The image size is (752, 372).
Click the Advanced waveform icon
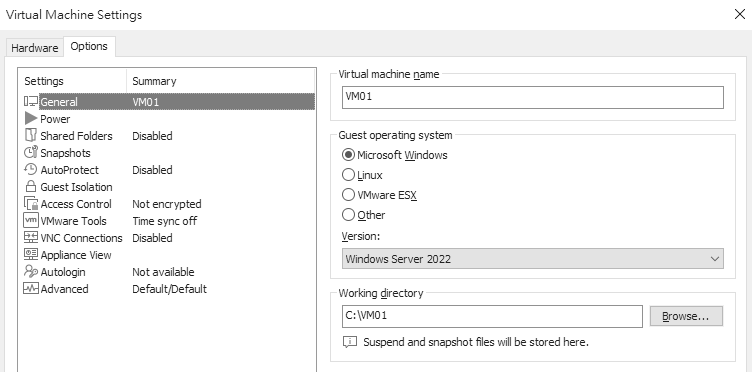tap(31, 289)
